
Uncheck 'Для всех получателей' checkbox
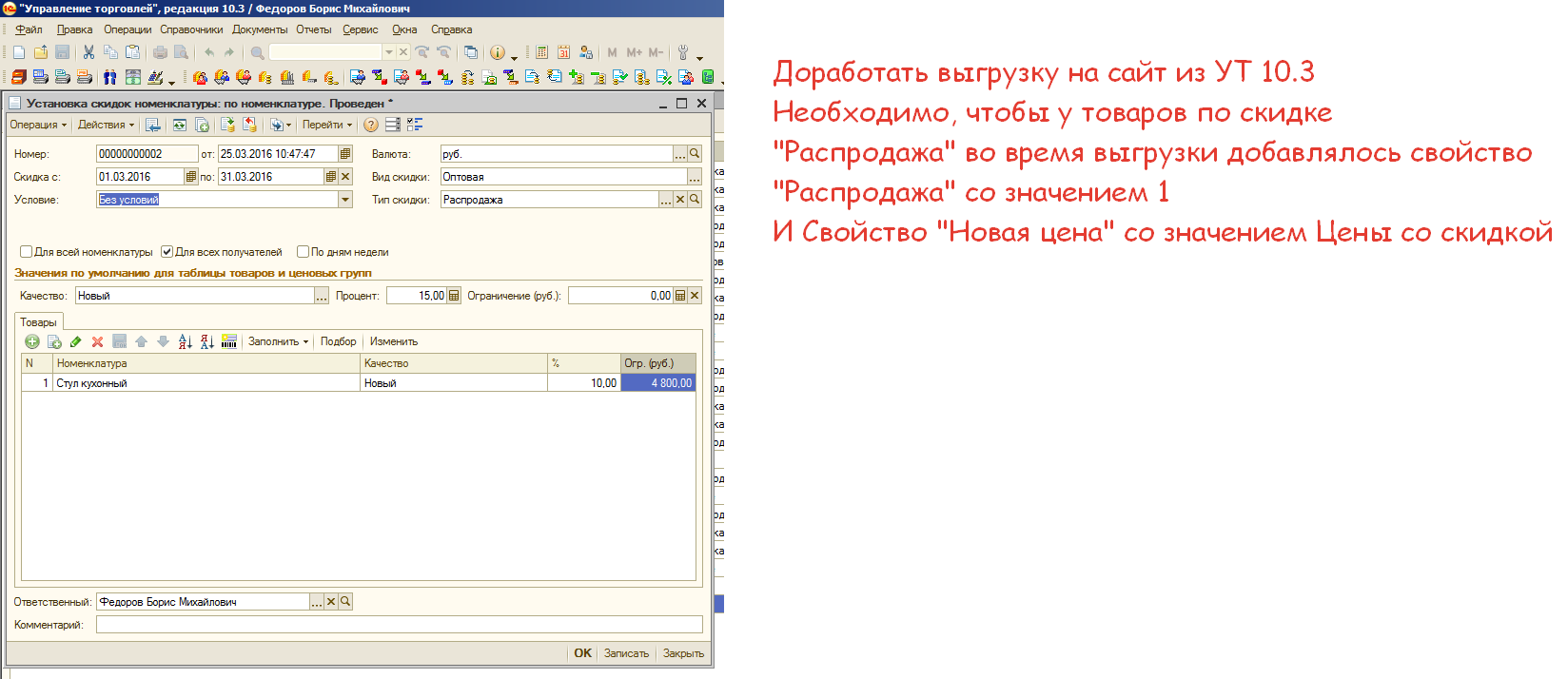point(167,252)
